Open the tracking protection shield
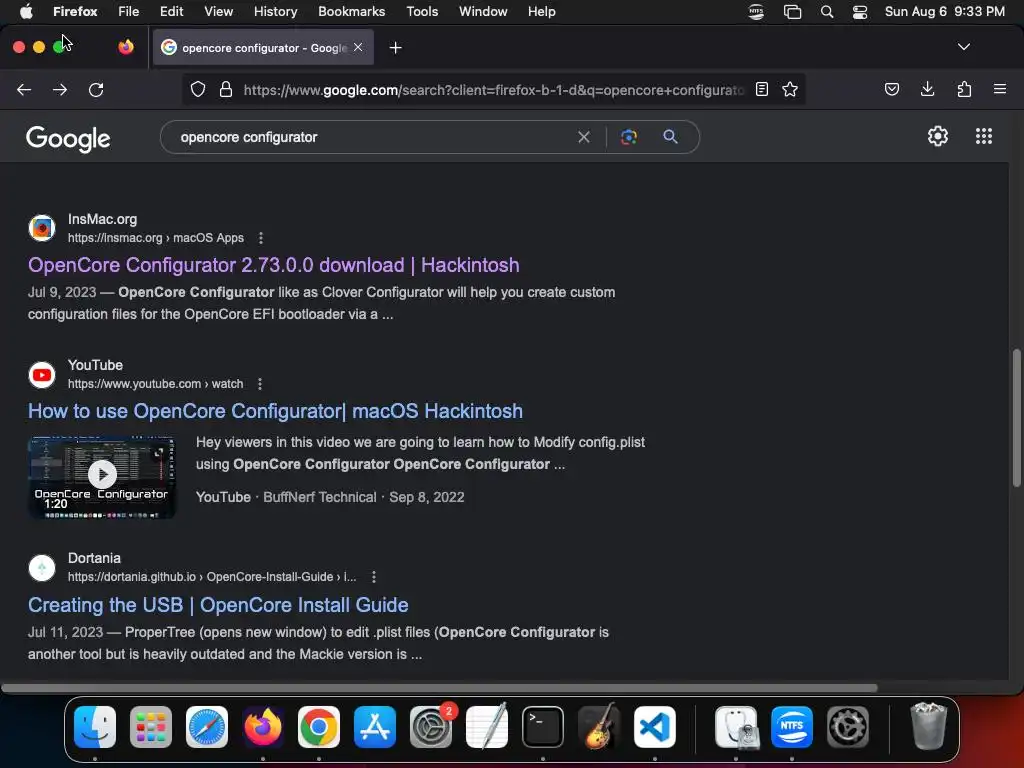This screenshot has width=1024, height=768. [x=198, y=89]
